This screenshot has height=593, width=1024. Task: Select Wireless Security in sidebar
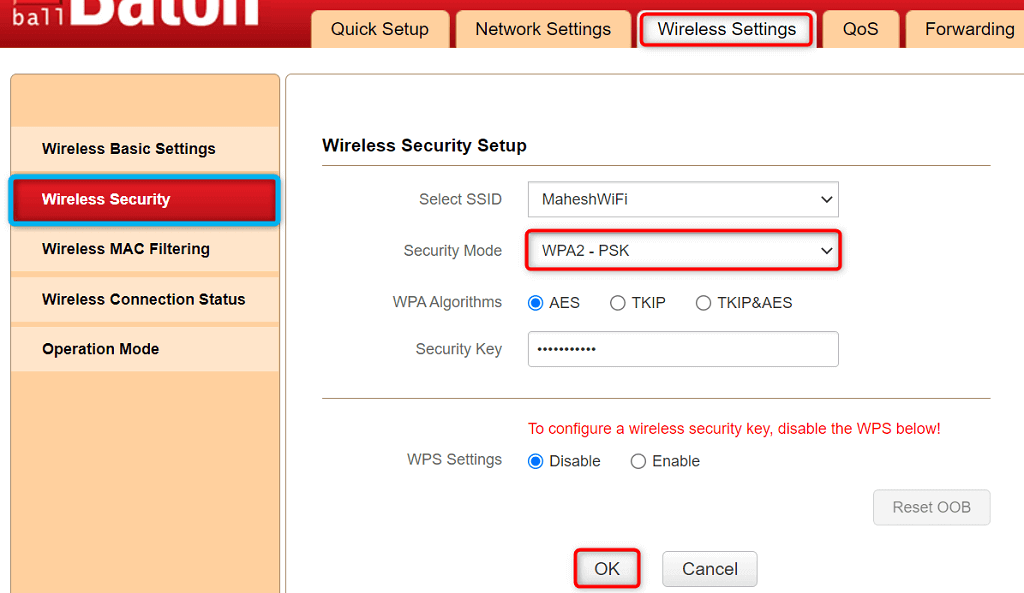tap(144, 200)
